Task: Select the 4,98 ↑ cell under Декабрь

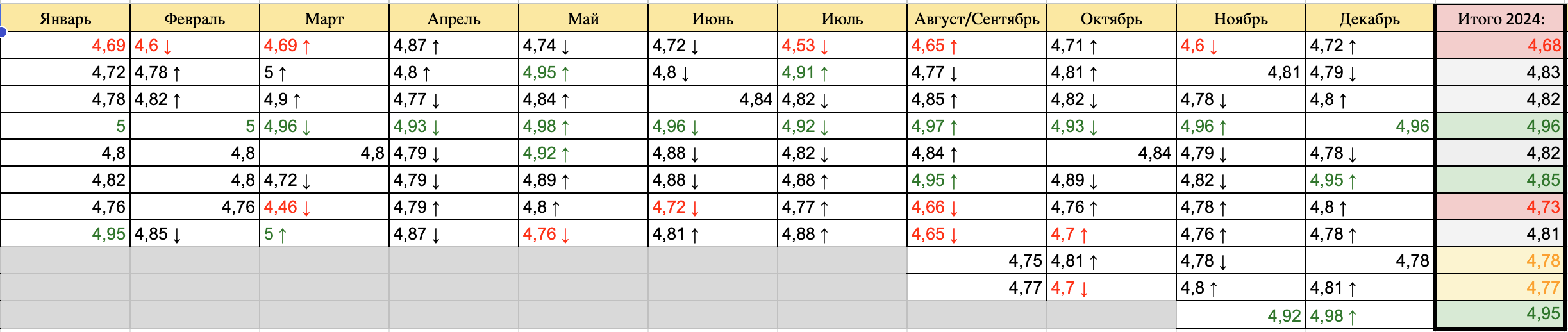Action: pos(1370,315)
